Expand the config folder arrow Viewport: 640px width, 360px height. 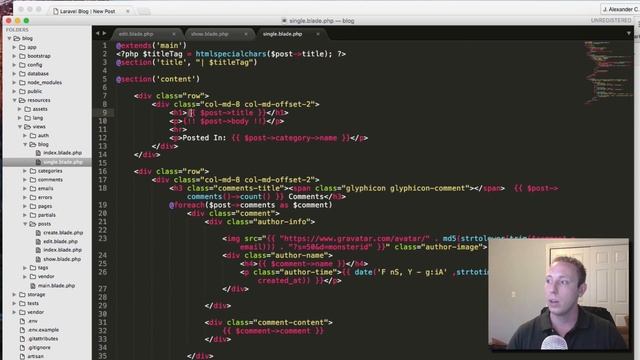14,65
